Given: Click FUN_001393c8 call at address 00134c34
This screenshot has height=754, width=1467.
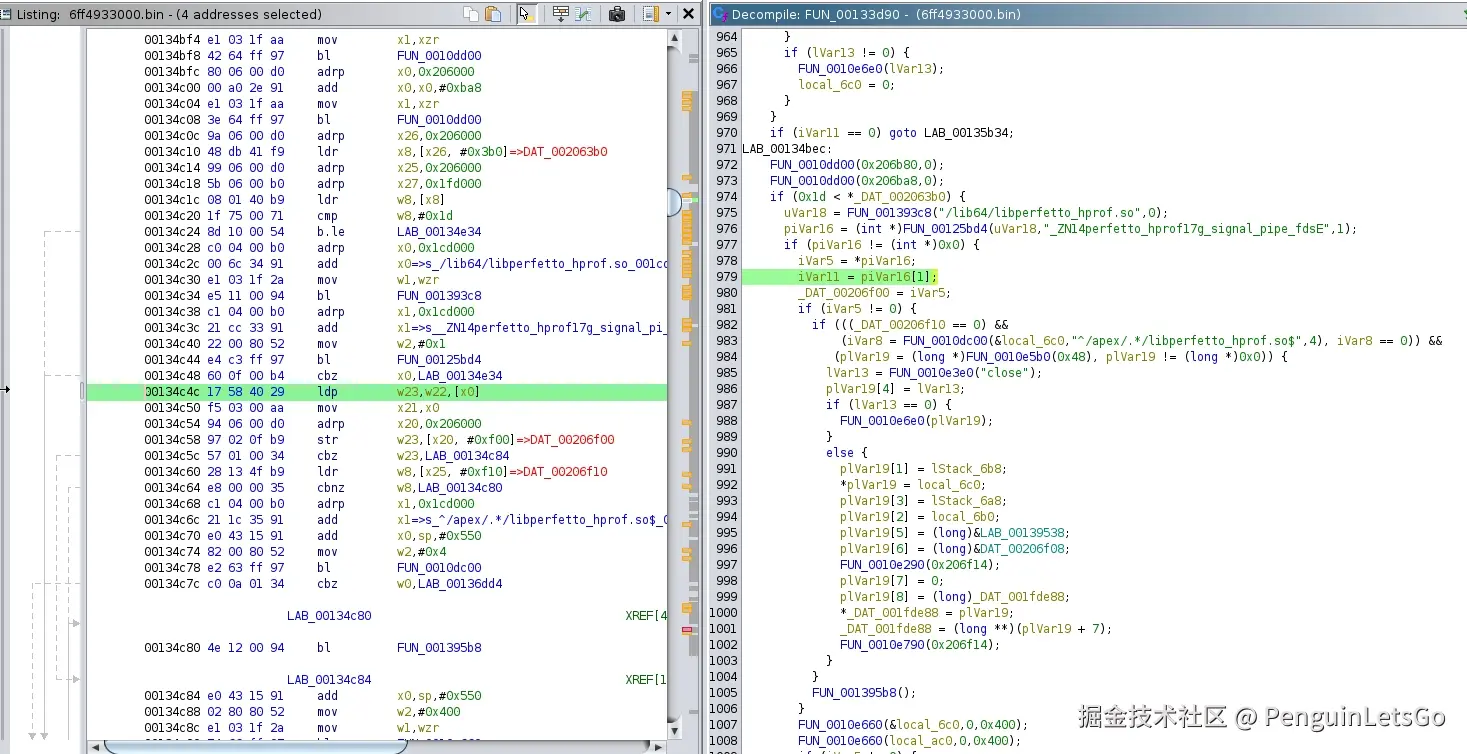Looking at the screenshot, I should [x=439, y=296].
